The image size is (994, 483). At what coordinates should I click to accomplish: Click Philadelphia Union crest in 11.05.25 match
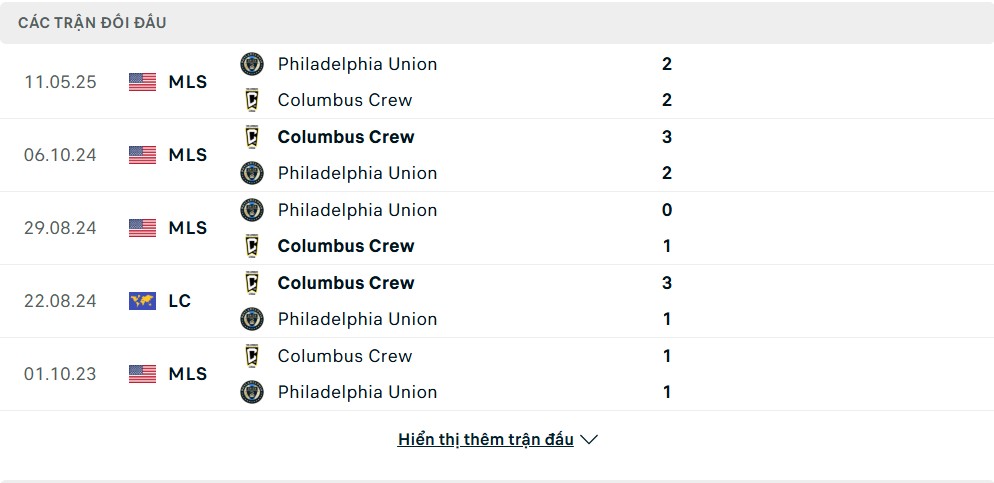coord(252,64)
